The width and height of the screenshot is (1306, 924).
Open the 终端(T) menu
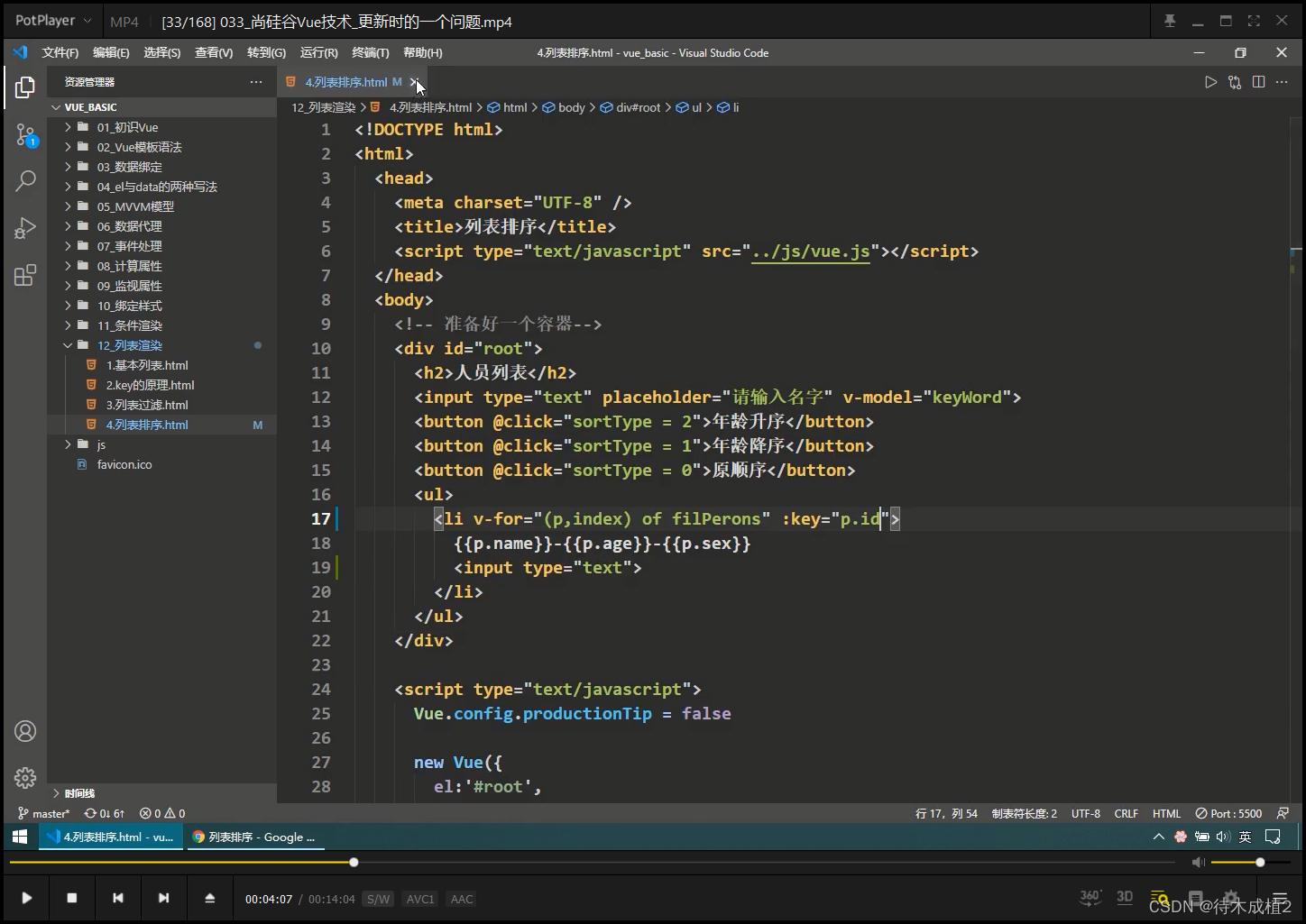371,53
